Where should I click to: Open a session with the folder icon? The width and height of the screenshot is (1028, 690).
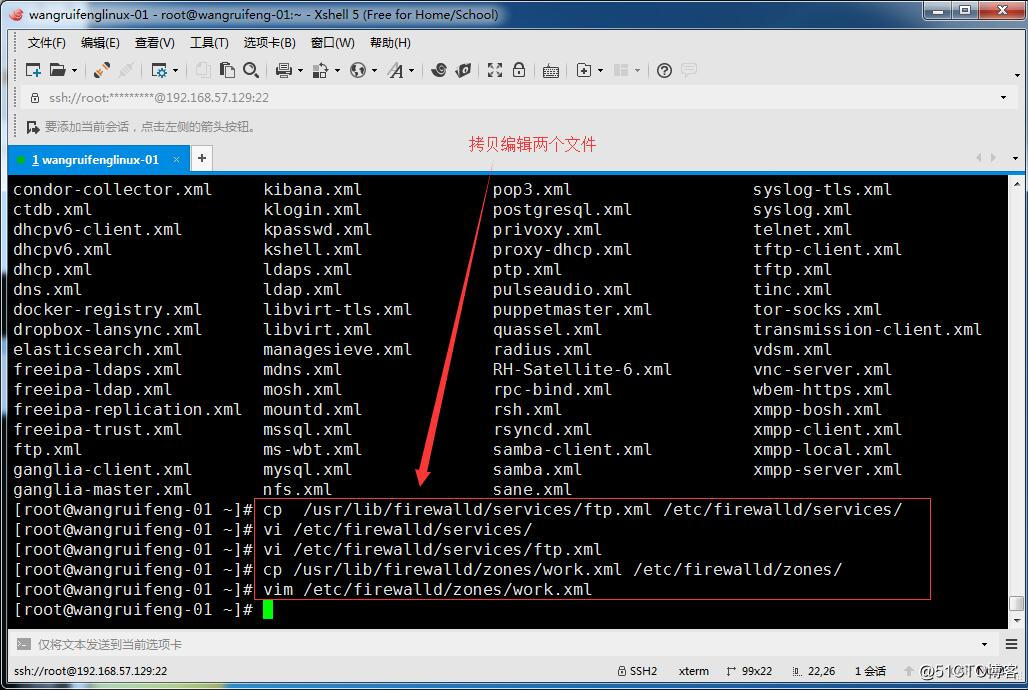pos(58,70)
